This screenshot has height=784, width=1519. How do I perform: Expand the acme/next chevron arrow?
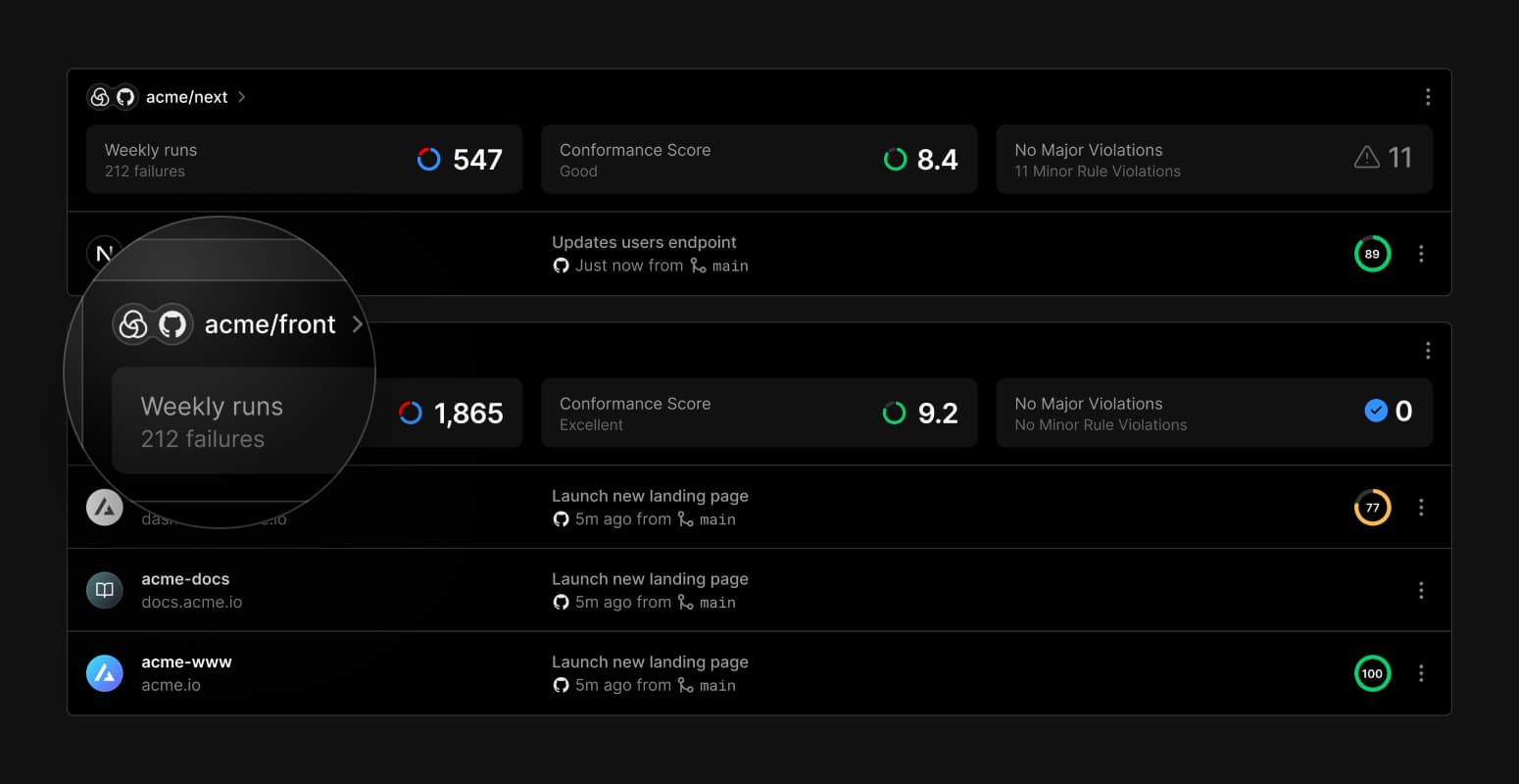click(x=242, y=97)
